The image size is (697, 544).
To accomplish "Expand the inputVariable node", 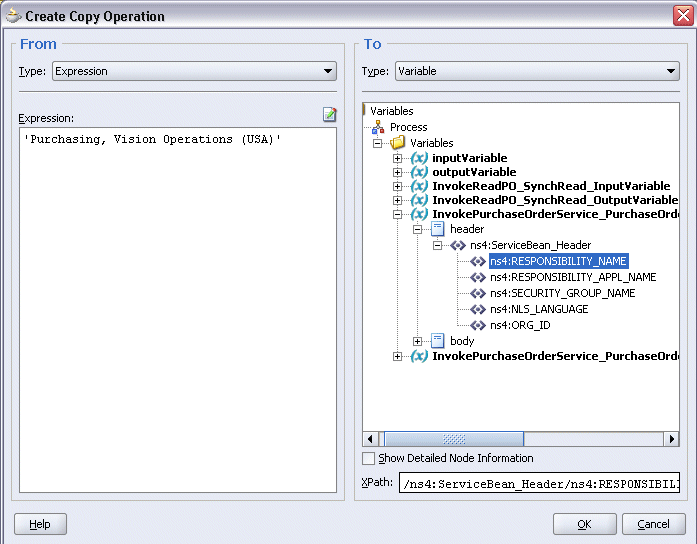I will [397, 158].
